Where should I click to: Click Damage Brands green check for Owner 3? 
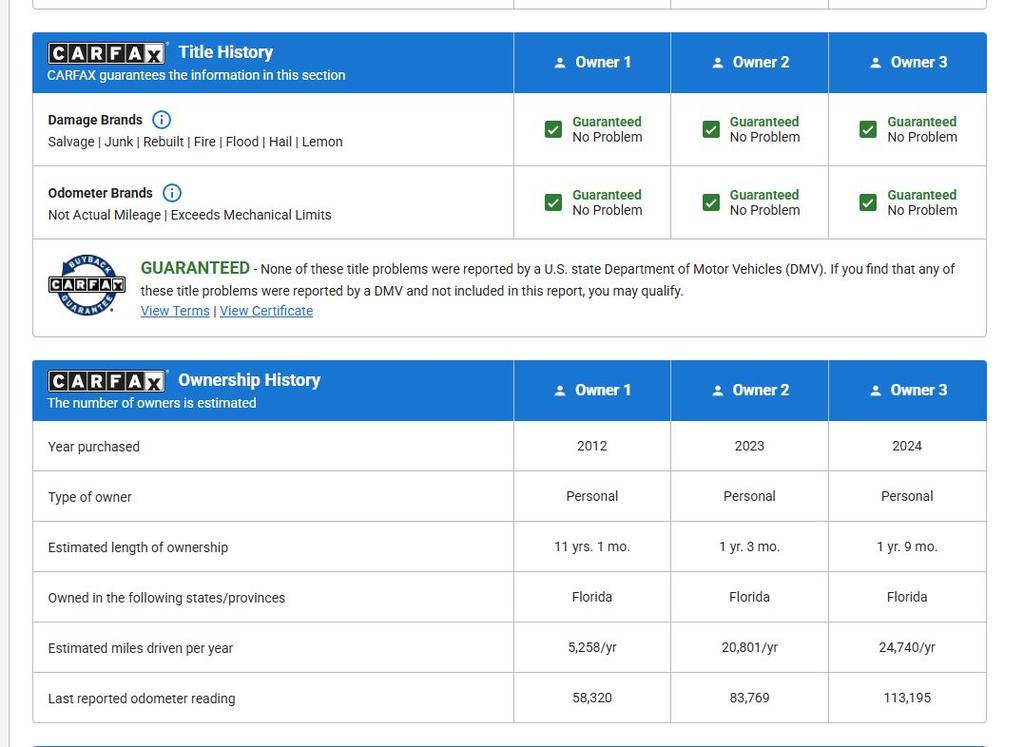(x=868, y=129)
